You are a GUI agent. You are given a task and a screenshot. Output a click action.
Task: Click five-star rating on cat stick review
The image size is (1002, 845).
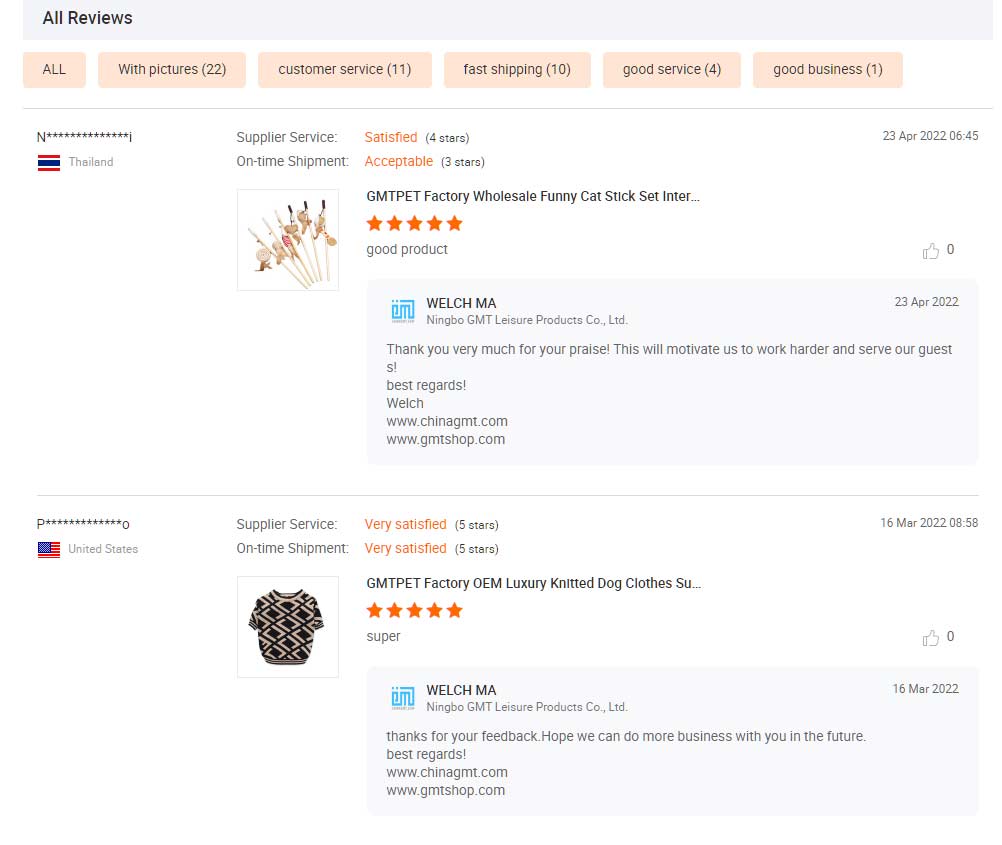pos(414,223)
